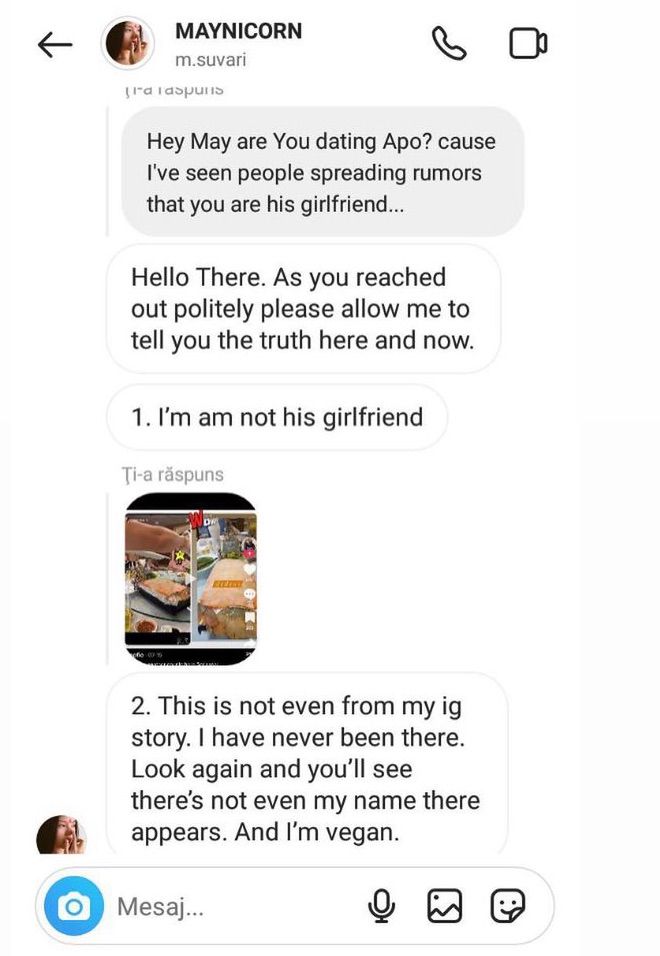
Task: Tap the microphone voice message icon
Action: click(x=381, y=906)
